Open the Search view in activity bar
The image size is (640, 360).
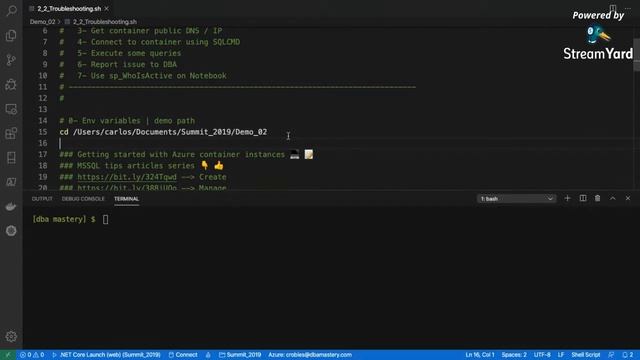(x=11, y=11)
